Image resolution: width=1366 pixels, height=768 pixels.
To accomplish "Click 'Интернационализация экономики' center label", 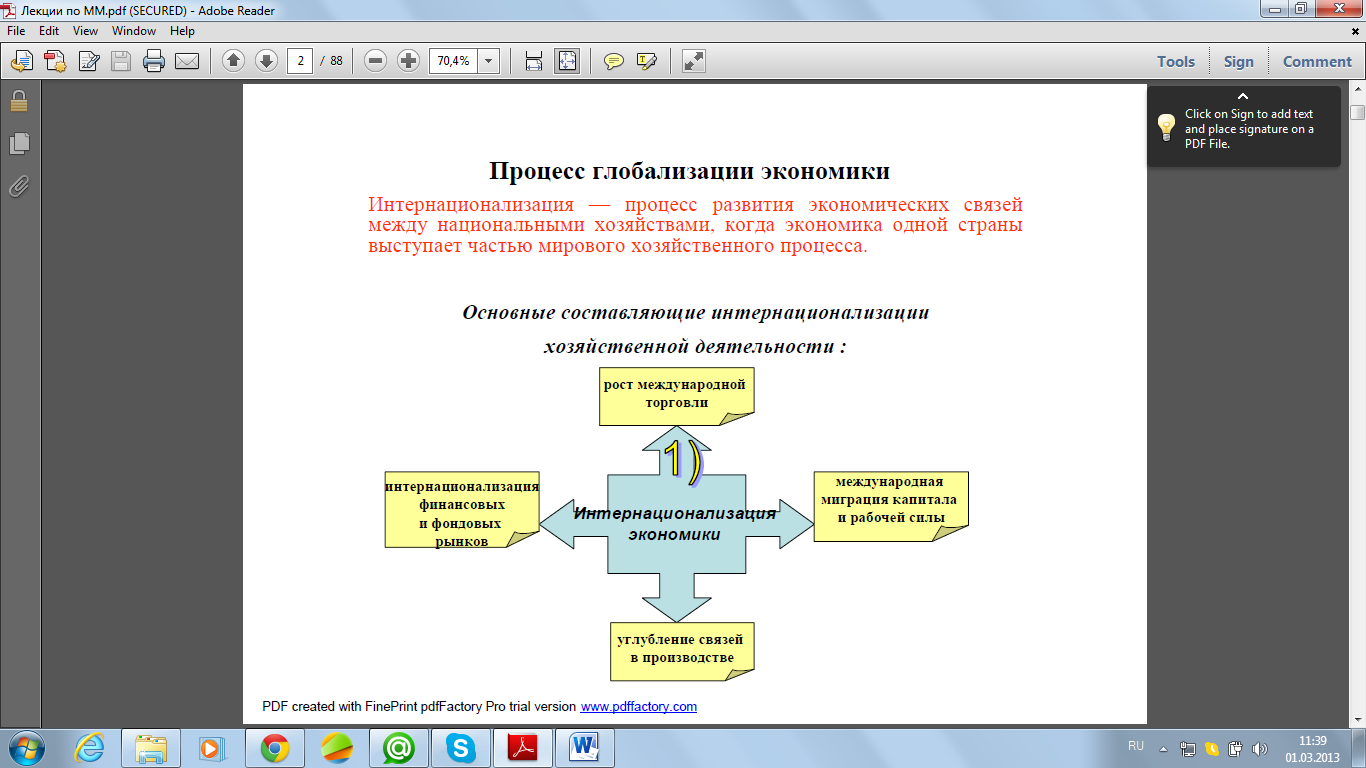I will (675, 524).
